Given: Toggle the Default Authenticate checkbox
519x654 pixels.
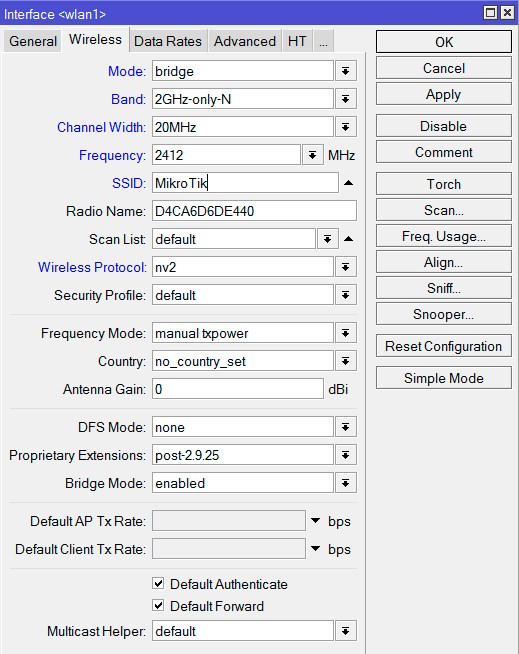Looking at the screenshot, I should pos(158,583).
